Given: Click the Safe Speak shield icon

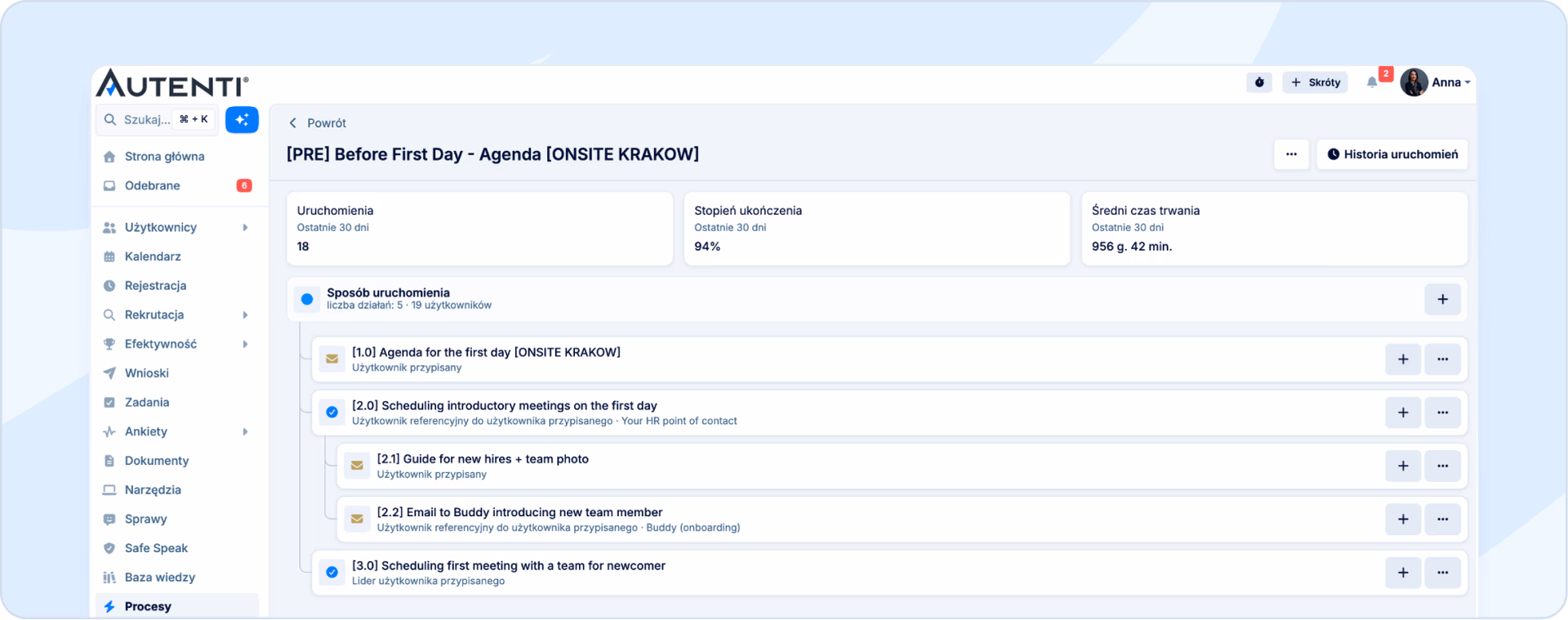Looking at the screenshot, I should [x=109, y=548].
